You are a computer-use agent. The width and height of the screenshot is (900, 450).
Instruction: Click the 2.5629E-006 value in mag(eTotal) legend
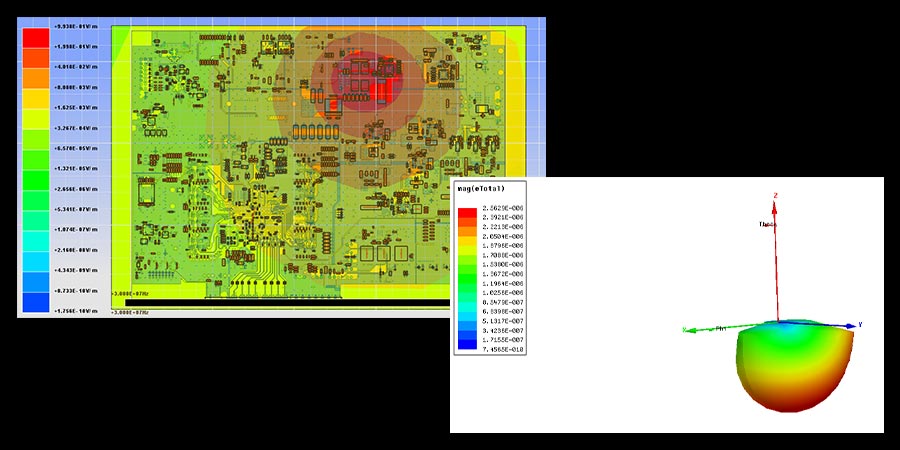tap(505, 209)
